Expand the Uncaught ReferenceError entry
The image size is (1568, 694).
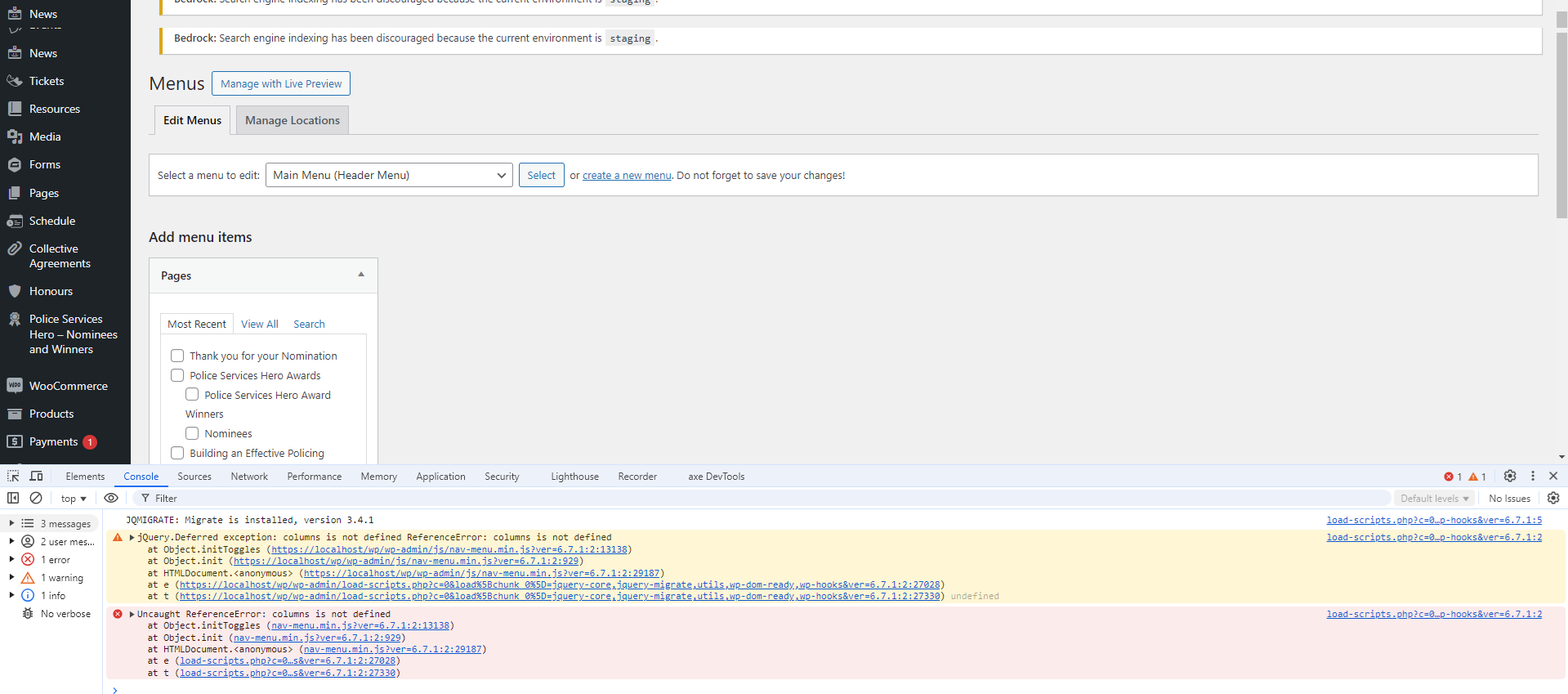pos(132,614)
